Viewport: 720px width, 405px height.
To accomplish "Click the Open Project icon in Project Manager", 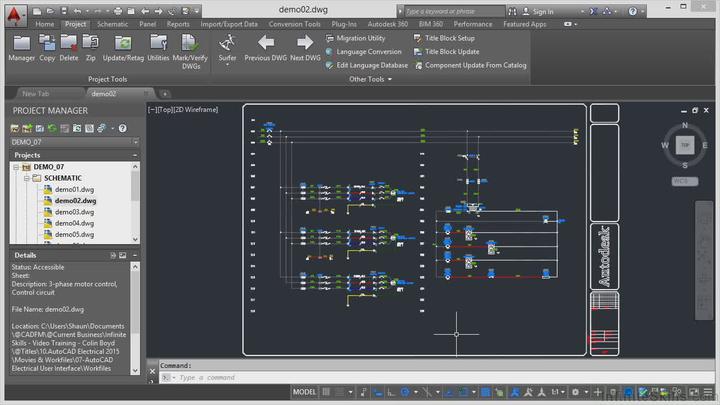I will tap(15, 128).
